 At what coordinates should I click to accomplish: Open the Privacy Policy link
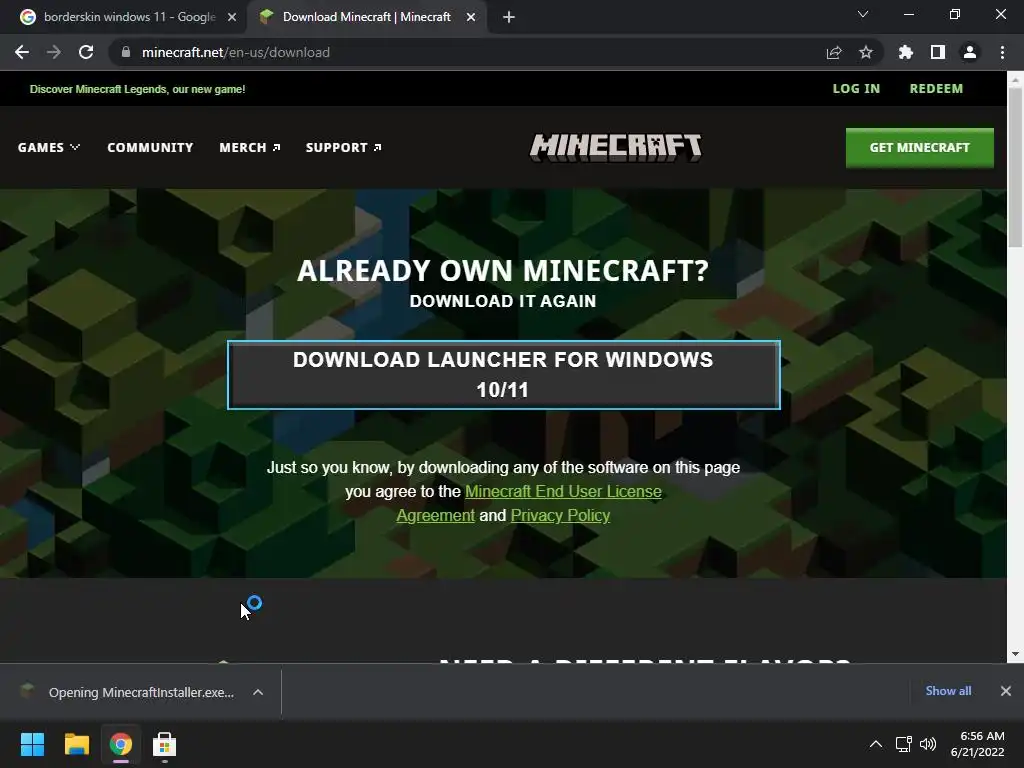(560, 515)
